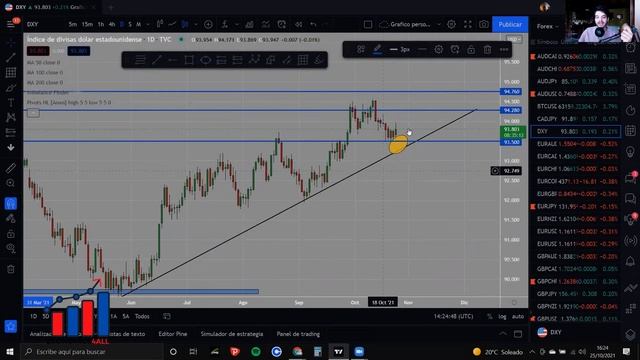This screenshot has height=360, width=640.
Task: Pick the diagonal line tool in favorites toolbar
Action: click(x=156, y=60)
